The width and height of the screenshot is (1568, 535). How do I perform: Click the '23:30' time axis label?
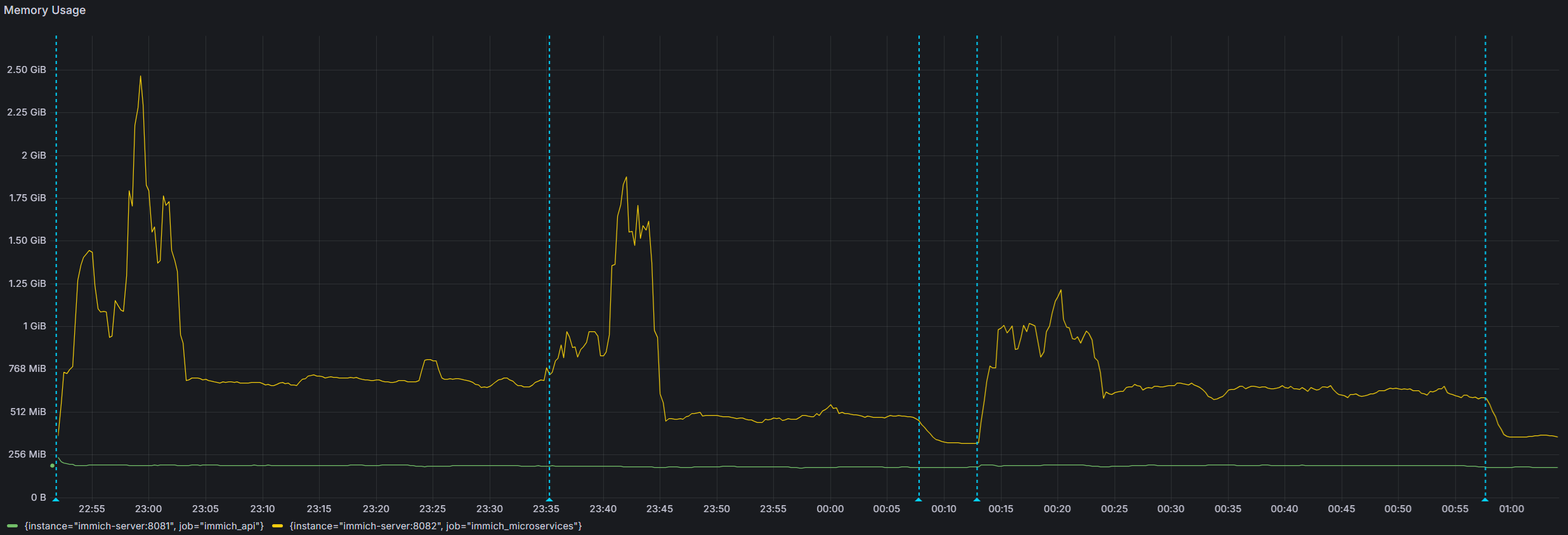point(490,509)
